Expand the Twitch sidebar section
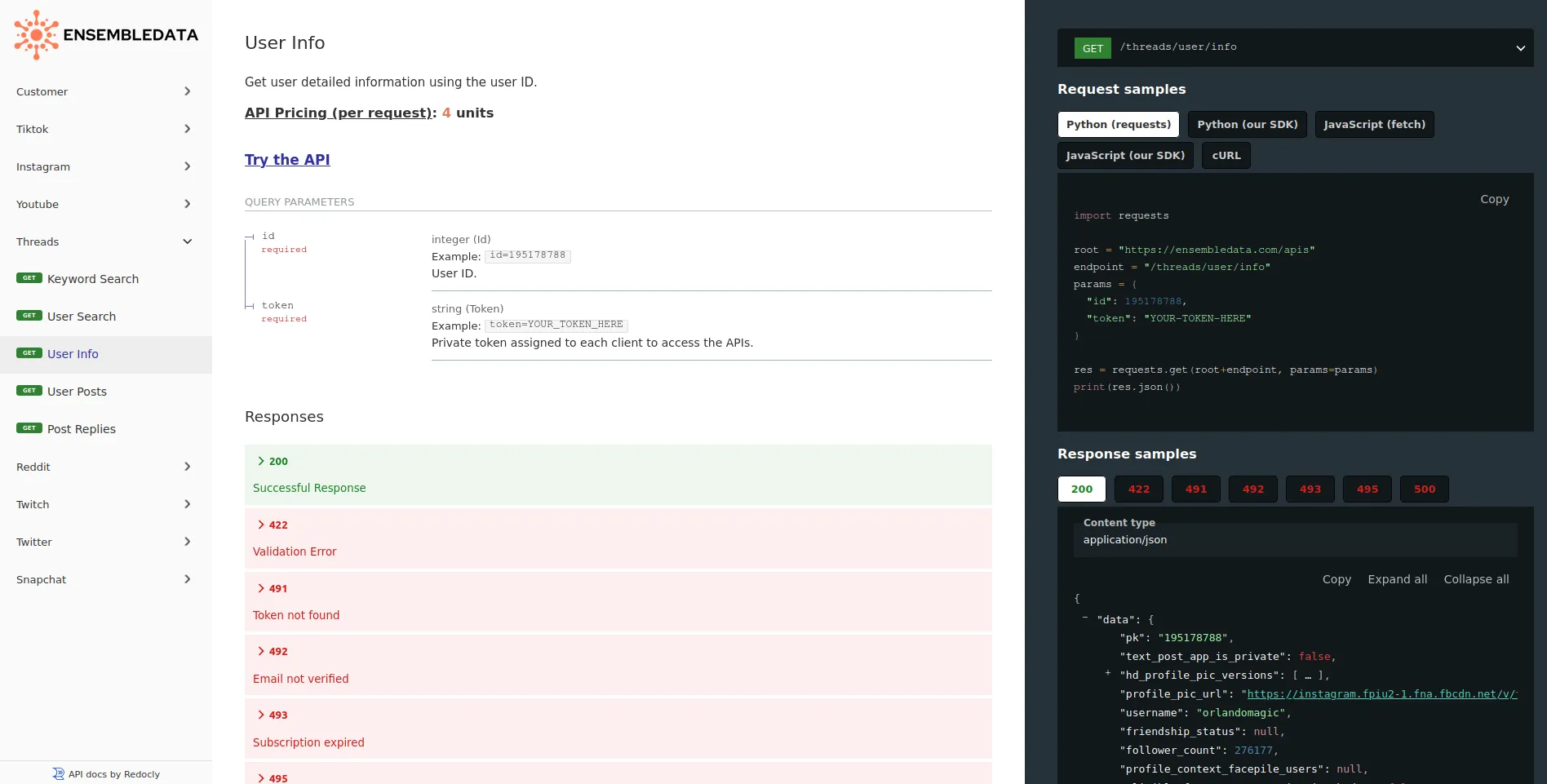The image size is (1547, 784). click(x=106, y=504)
